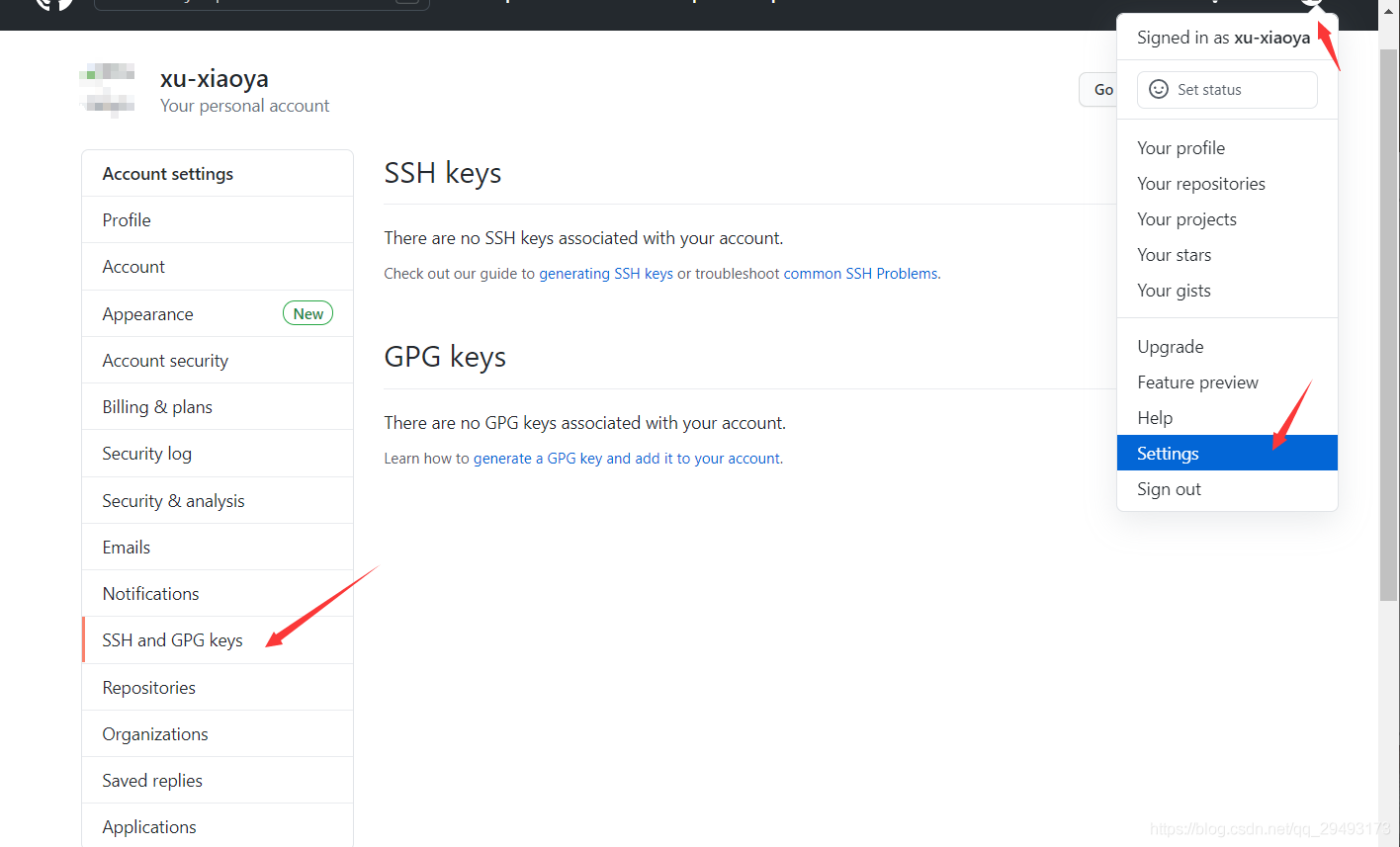Go to Emails settings

coord(218,547)
